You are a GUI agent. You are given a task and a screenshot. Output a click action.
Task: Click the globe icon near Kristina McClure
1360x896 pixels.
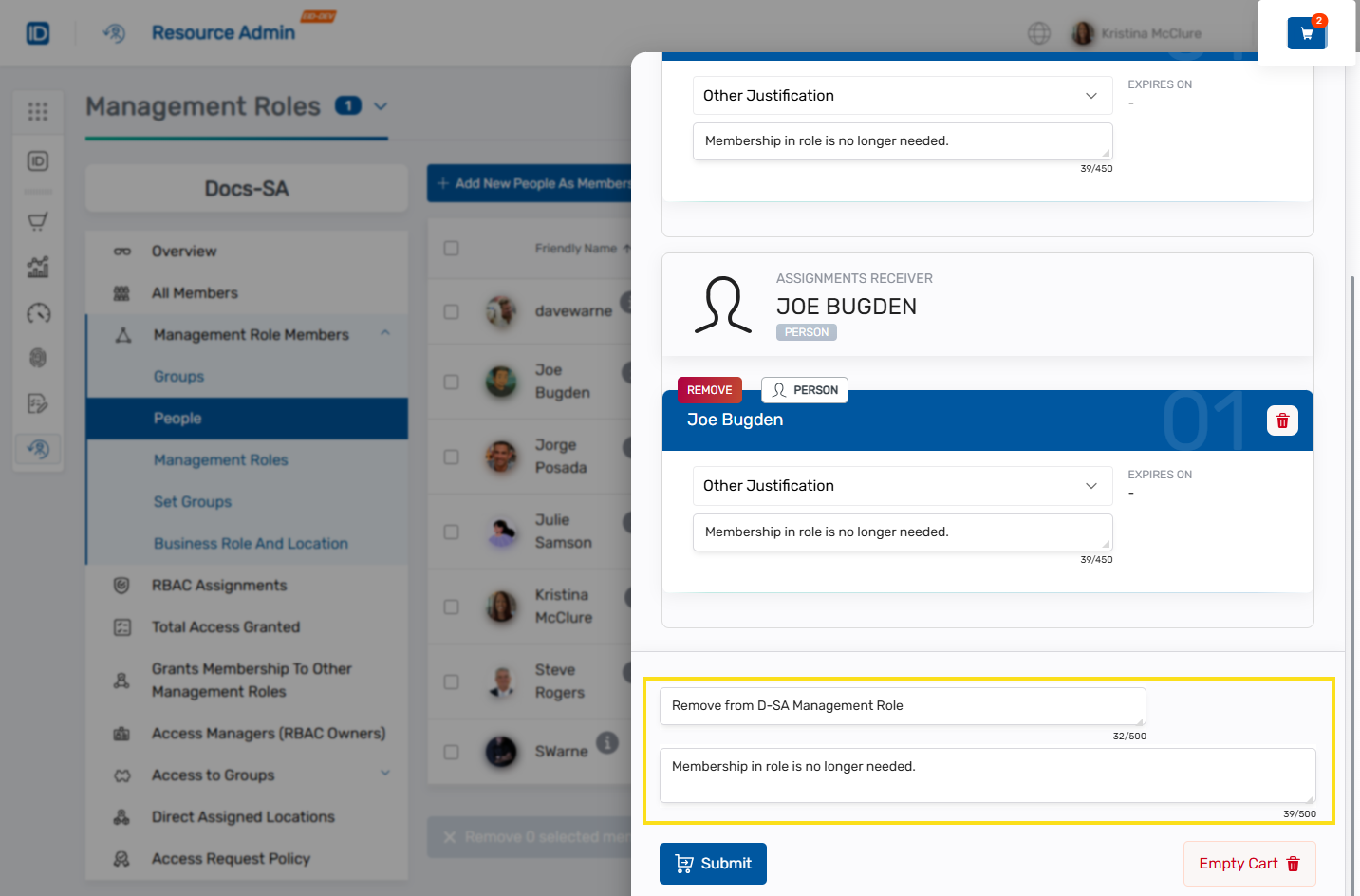pyautogui.click(x=1039, y=32)
